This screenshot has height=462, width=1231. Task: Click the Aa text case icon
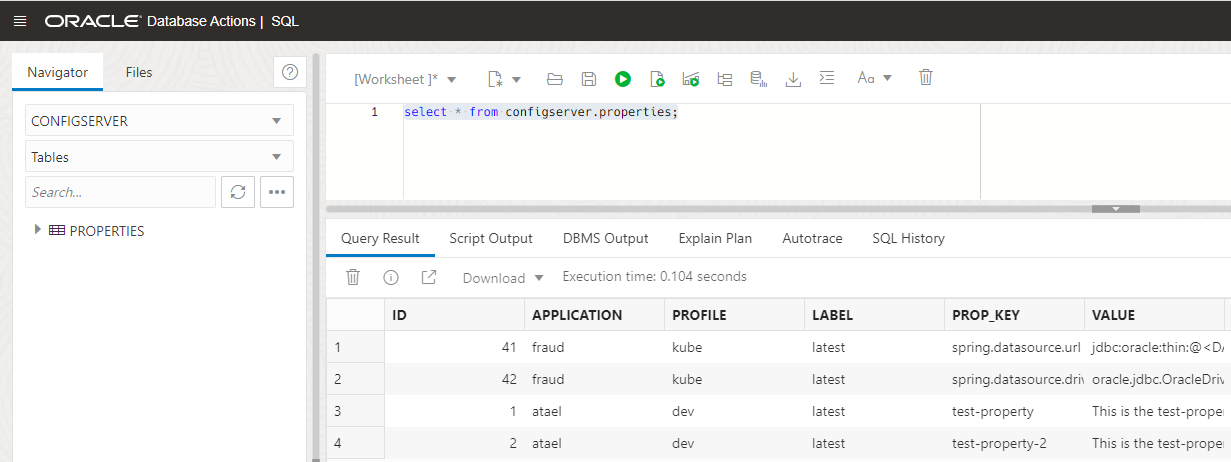pos(866,78)
